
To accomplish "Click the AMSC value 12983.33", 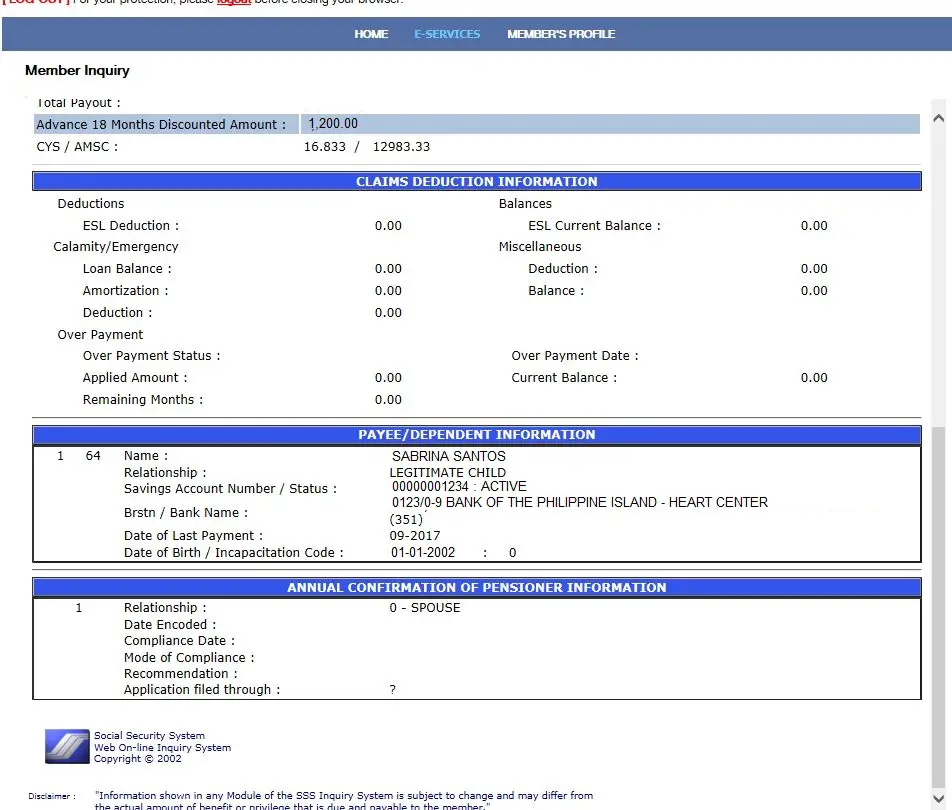I will (401, 146).
